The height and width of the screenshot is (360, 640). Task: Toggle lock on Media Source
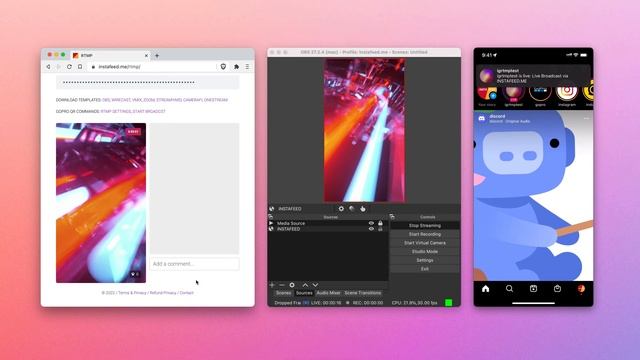380,223
